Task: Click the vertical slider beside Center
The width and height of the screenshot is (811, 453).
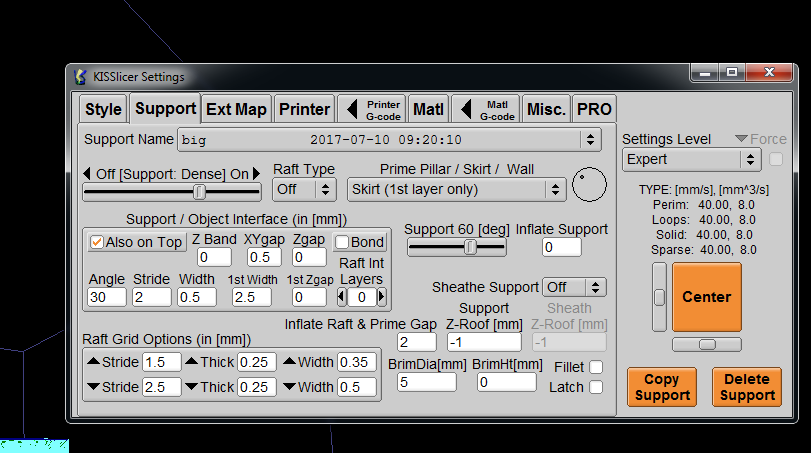Action: [x=659, y=297]
